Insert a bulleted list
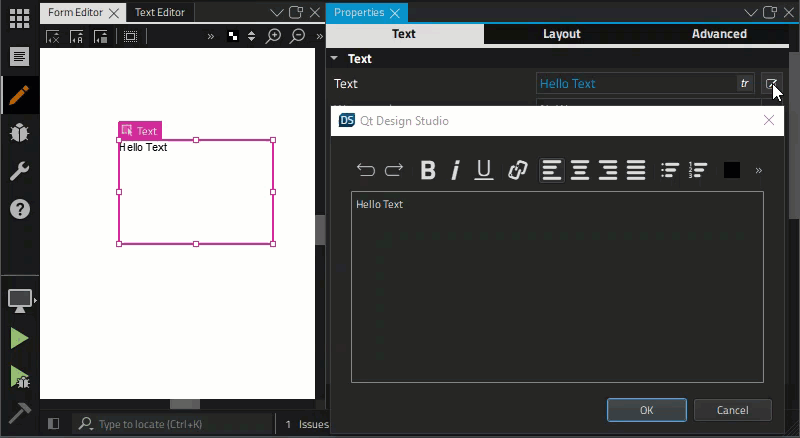This screenshot has height=438, width=800. [x=670, y=170]
